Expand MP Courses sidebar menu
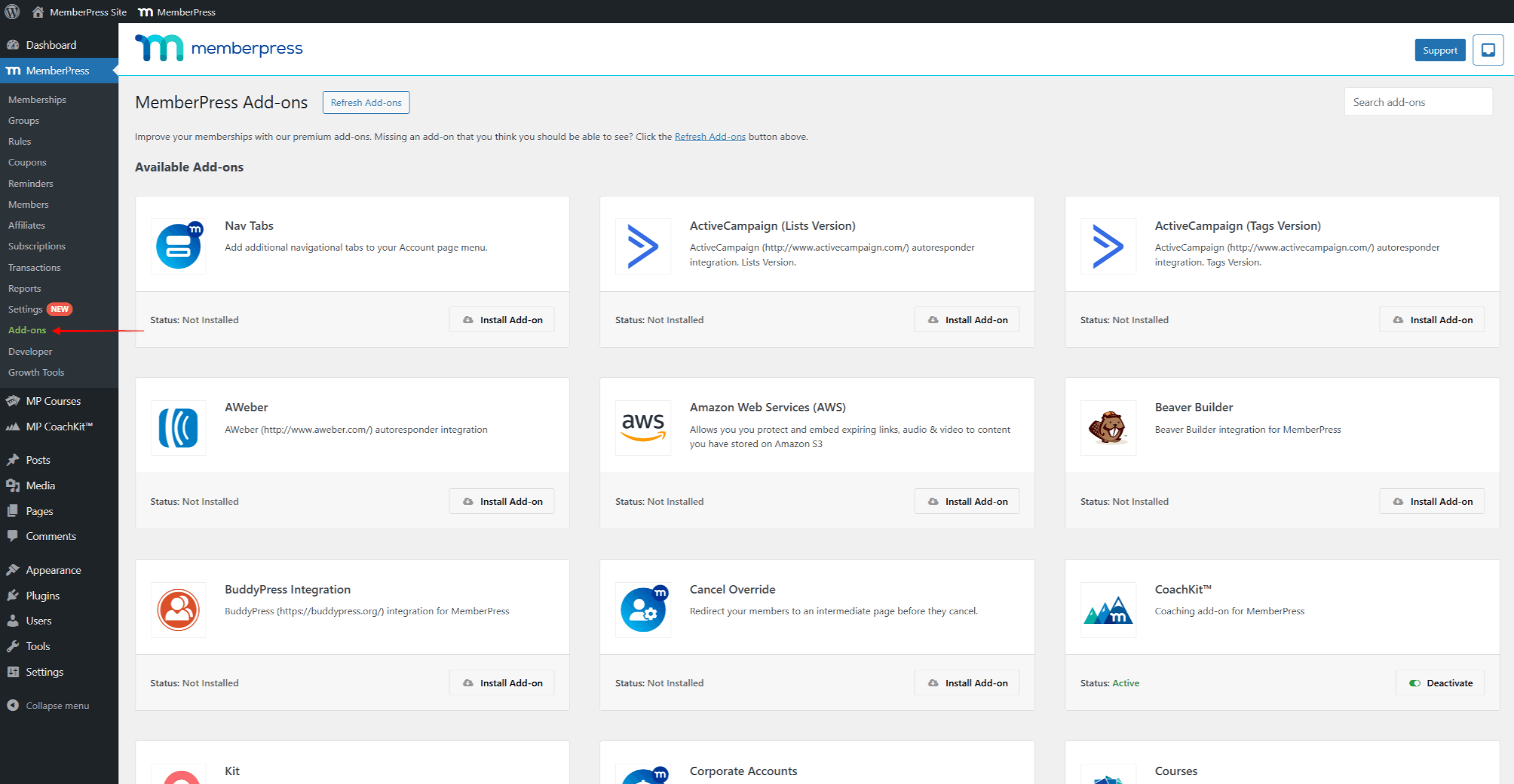 click(x=52, y=401)
